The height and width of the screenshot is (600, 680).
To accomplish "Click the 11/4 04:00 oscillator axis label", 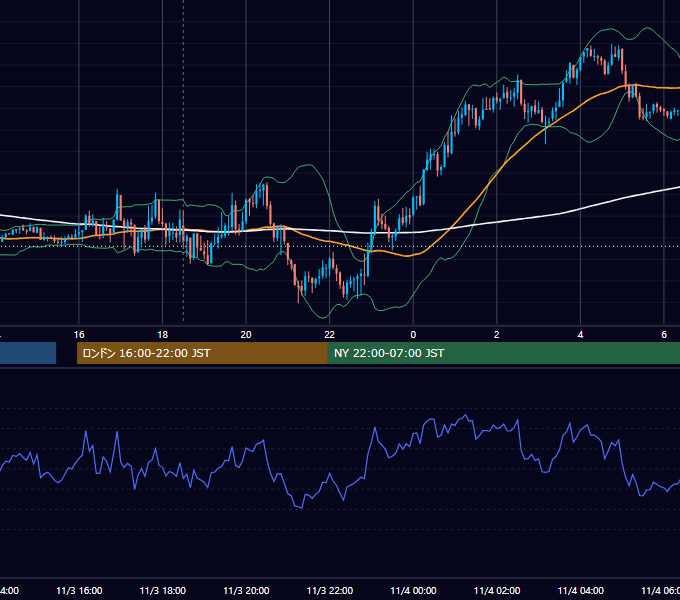I will click(581, 590).
